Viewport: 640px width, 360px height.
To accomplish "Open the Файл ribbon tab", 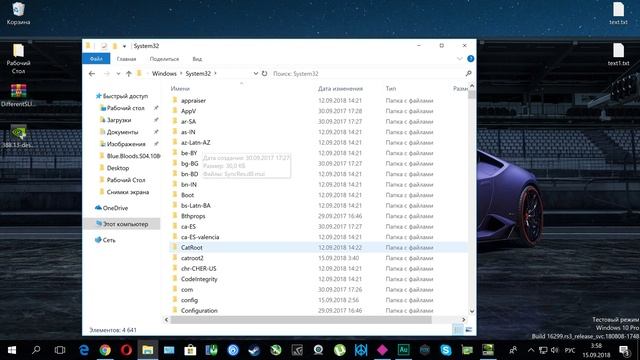I will 96,59.
